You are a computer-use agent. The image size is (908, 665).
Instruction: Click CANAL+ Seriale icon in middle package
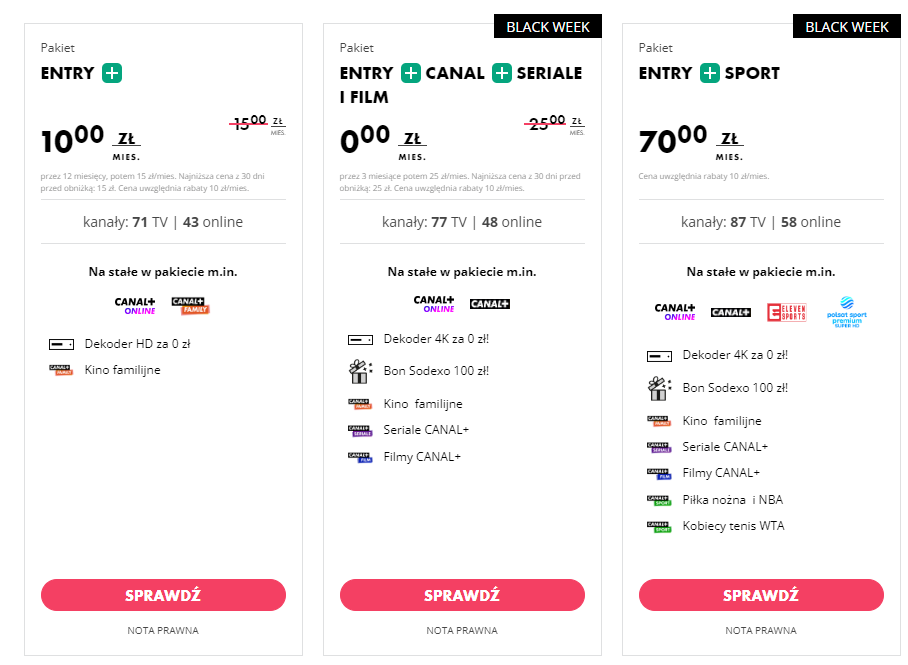(360, 430)
